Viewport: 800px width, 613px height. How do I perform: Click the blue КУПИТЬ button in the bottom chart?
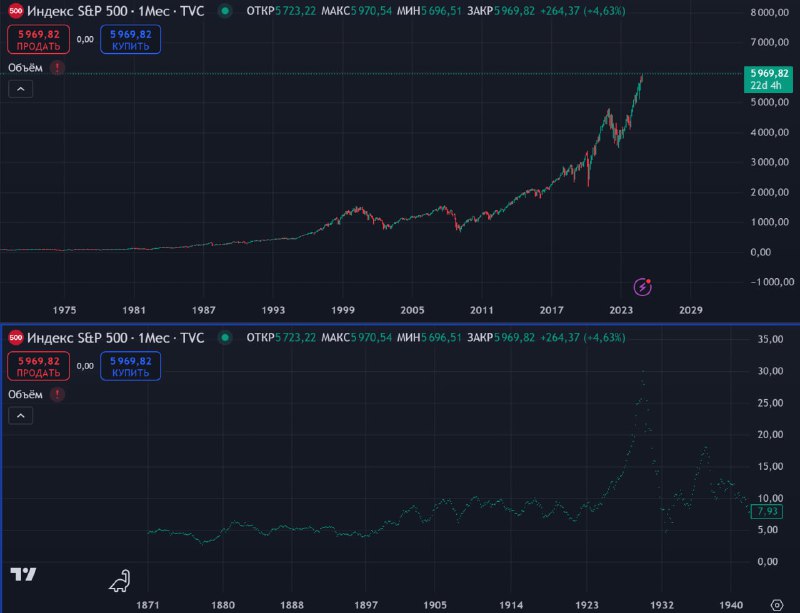pyautogui.click(x=131, y=366)
